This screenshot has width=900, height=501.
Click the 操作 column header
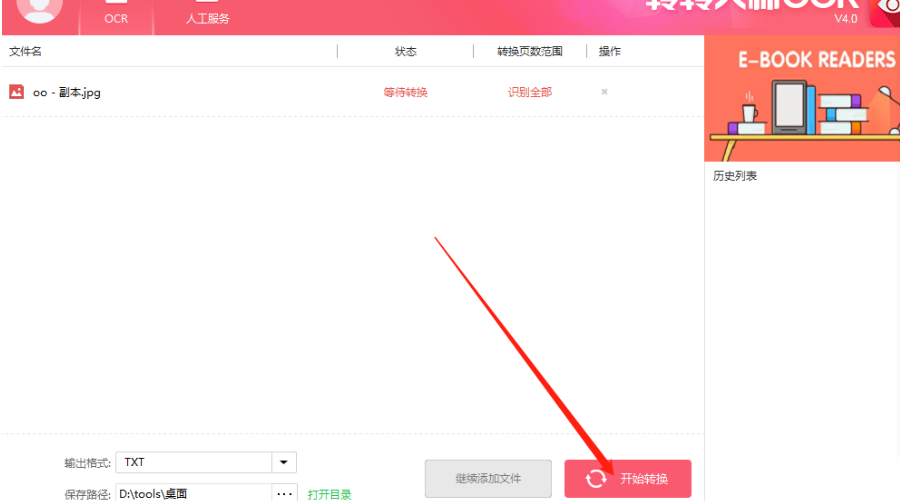click(x=610, y=52)
